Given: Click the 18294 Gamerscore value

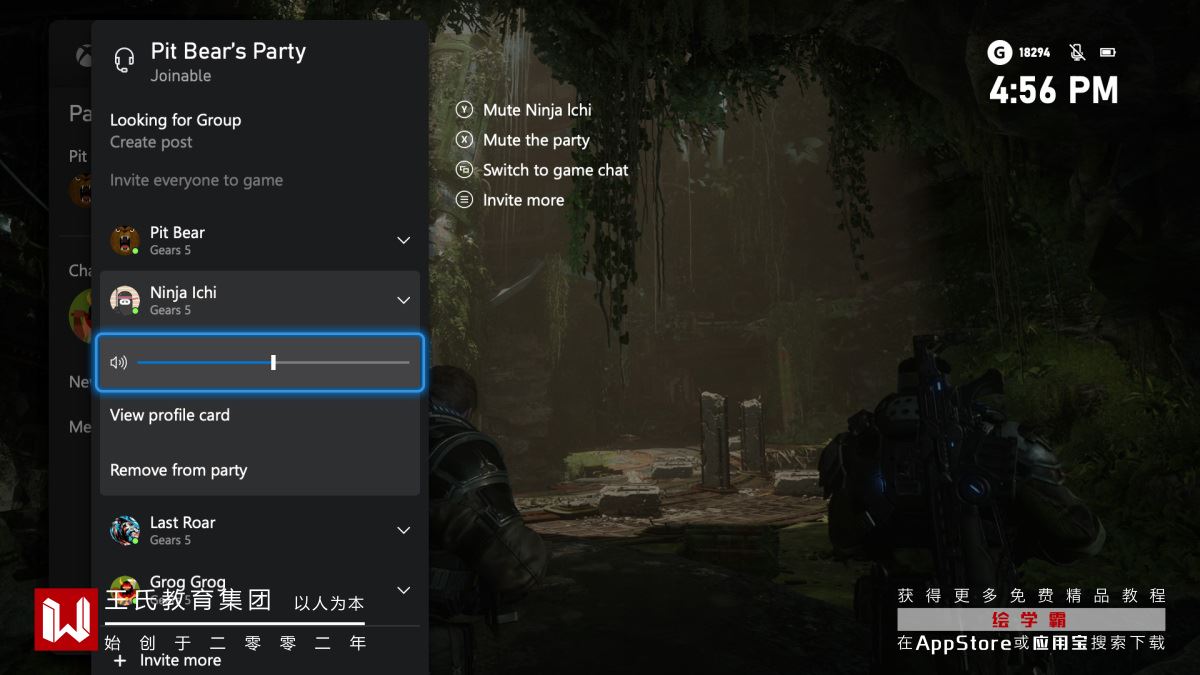Looking at the screenshot, I should pos(1034,52).
